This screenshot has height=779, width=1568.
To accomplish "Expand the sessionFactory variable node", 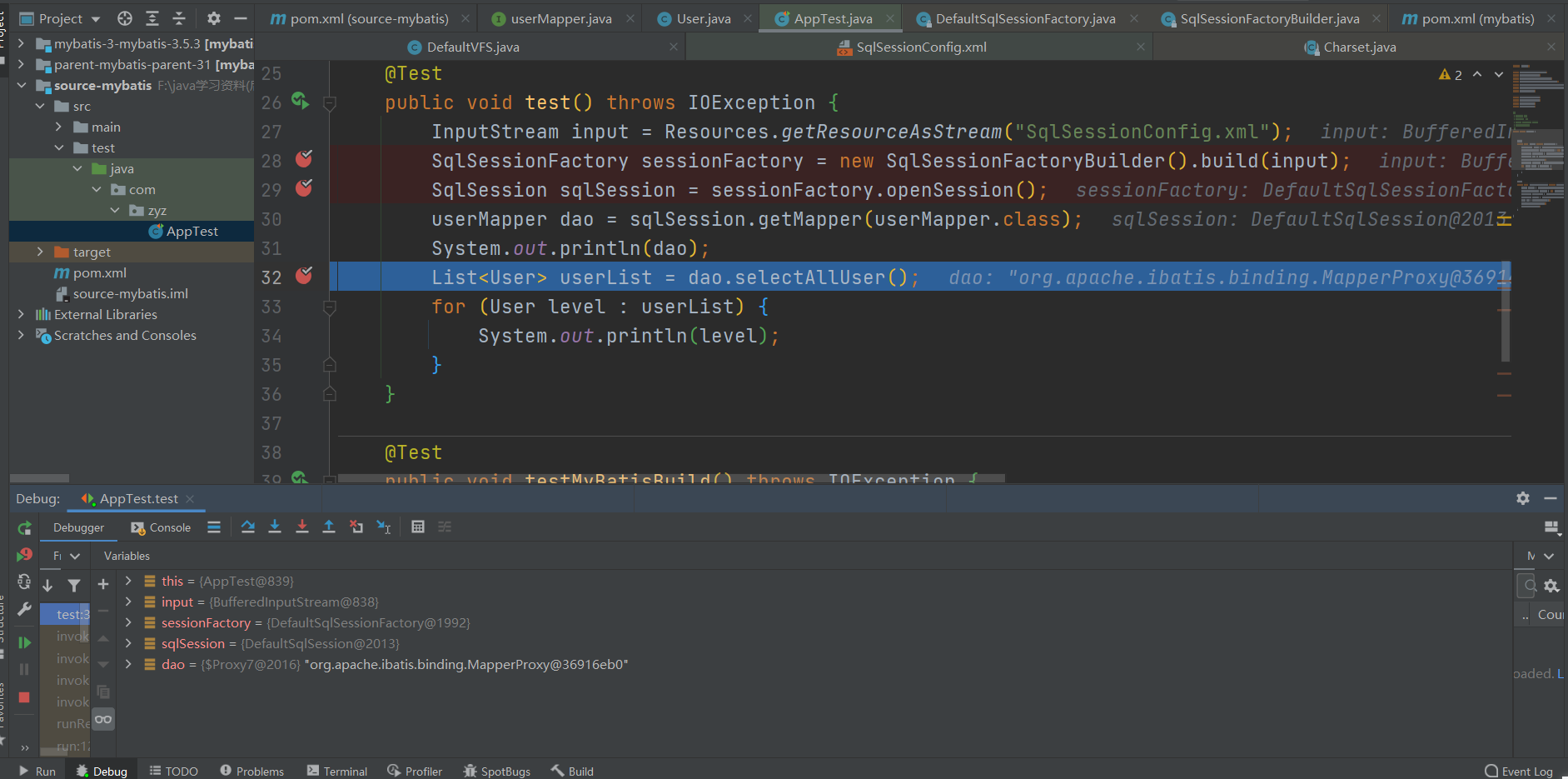I will click(x=128, y=622).
